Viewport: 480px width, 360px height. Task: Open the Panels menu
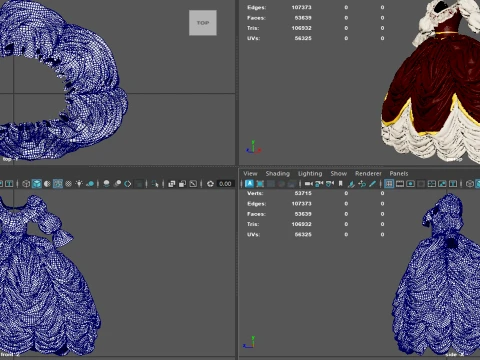pyautogui.click(x=399, y=173)
